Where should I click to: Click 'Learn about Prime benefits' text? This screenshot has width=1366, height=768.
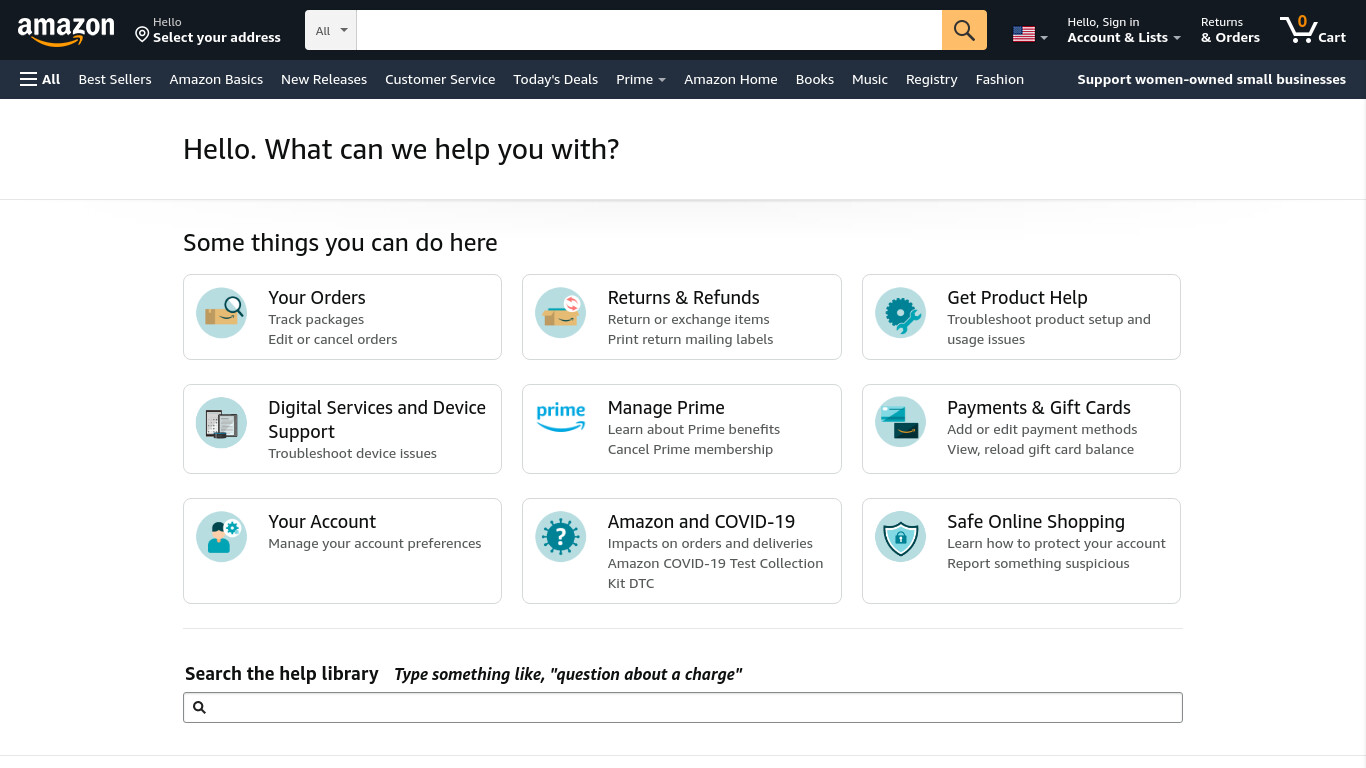coord(694,429)
